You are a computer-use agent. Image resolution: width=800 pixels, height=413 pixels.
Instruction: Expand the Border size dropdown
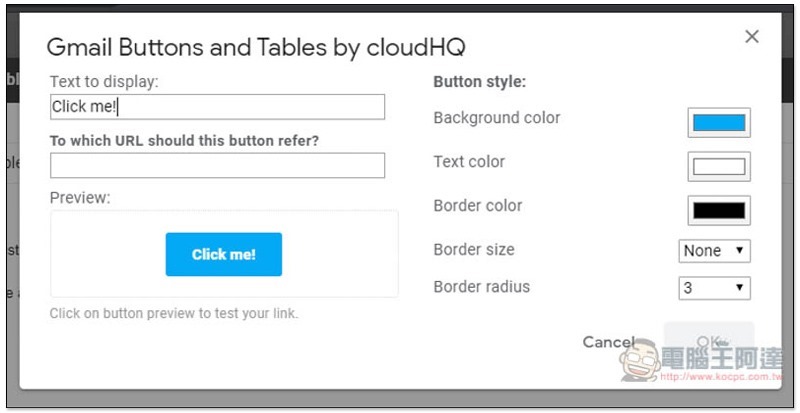click(x=714, y=251)
